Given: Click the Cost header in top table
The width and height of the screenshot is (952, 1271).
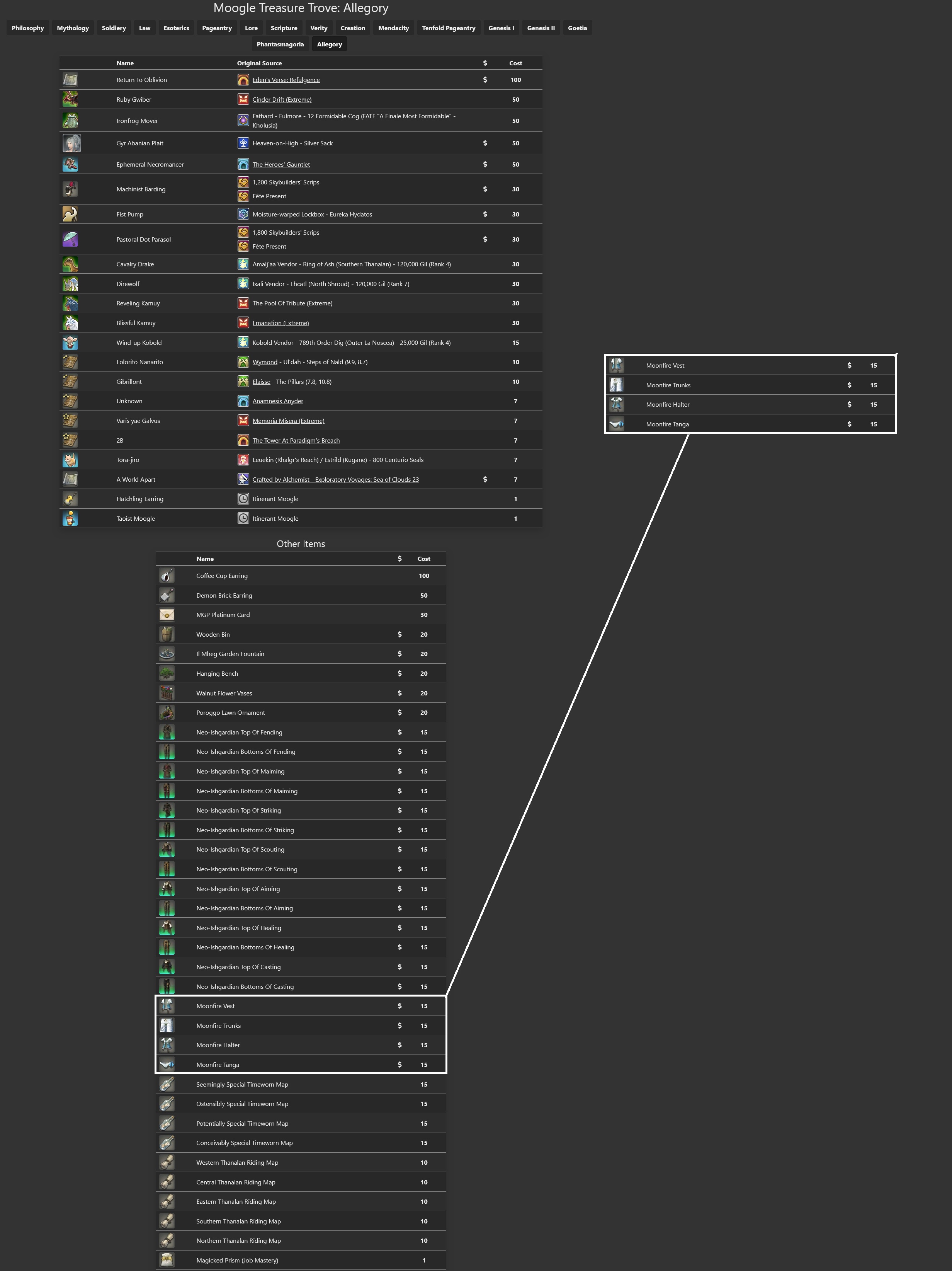Looking at the screenshot, I should (516, 63).
